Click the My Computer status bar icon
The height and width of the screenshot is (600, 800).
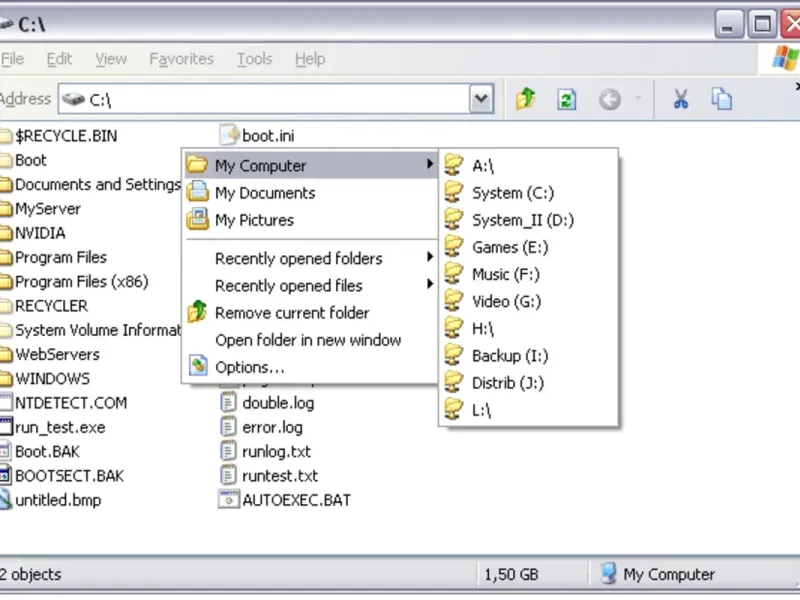(x=608, y=574)
